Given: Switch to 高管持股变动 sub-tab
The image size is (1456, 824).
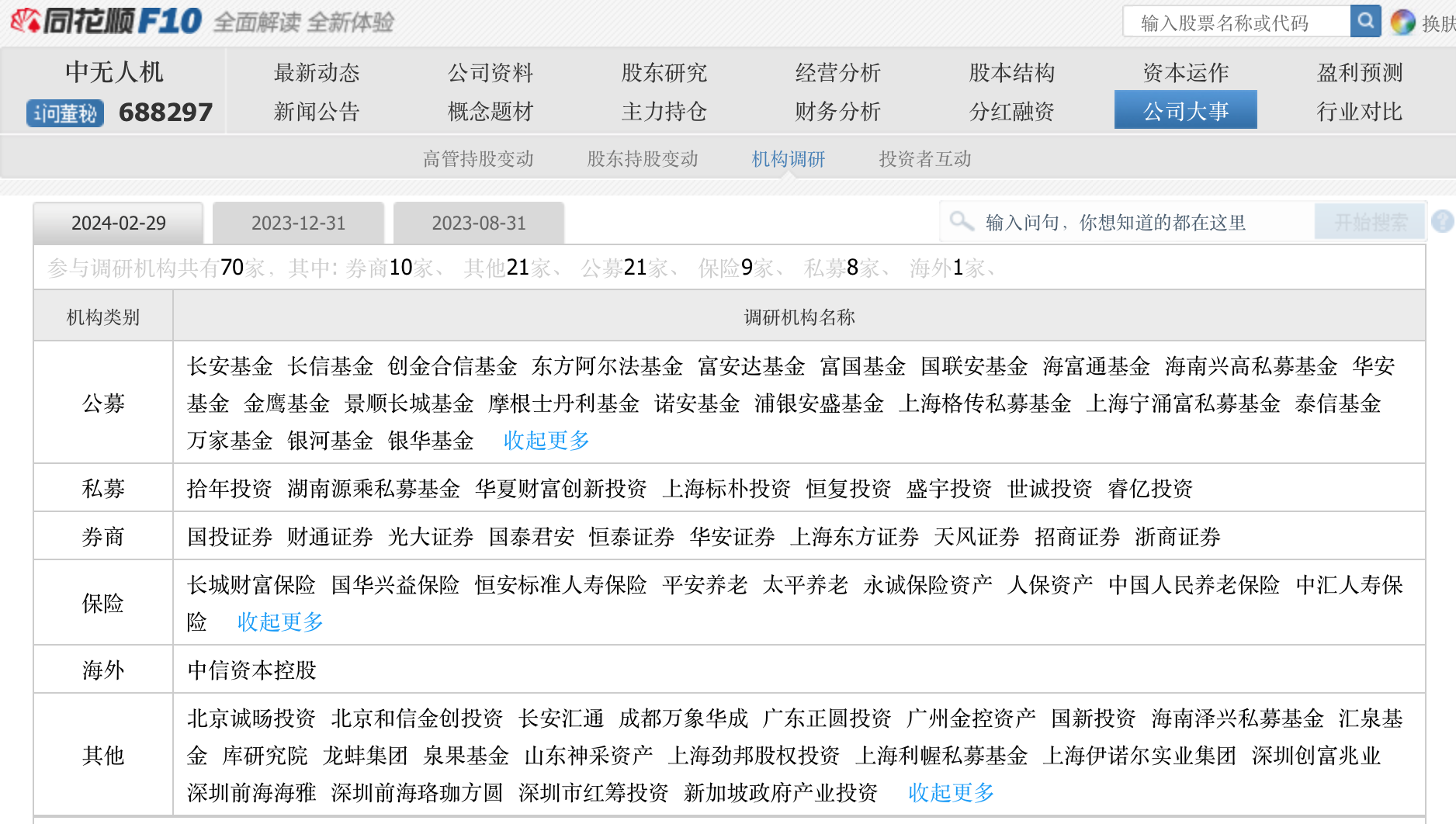Looking at the screenshot, I should click(x=478, y=159).
